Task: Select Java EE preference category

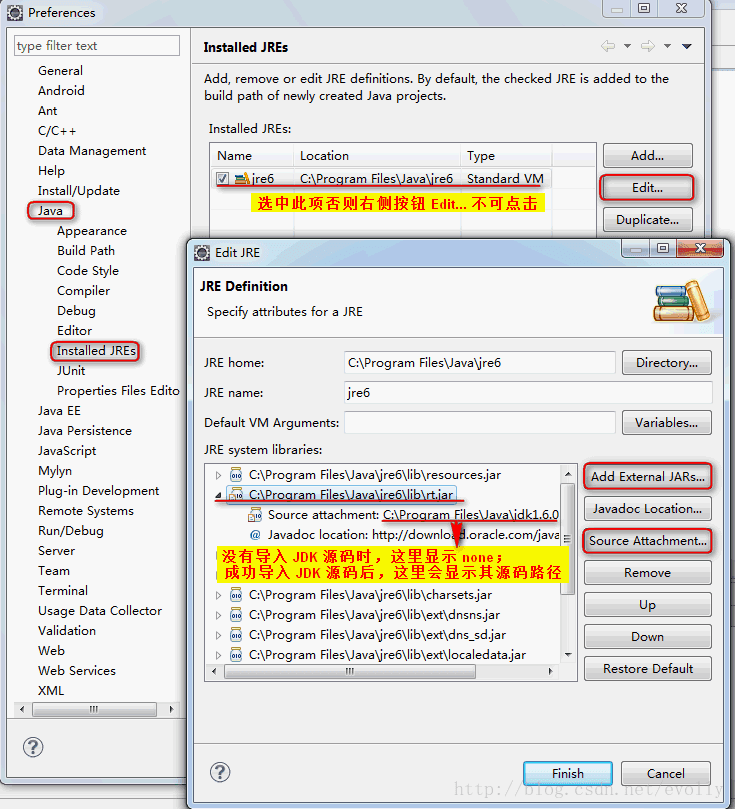Action: (59, 411)
